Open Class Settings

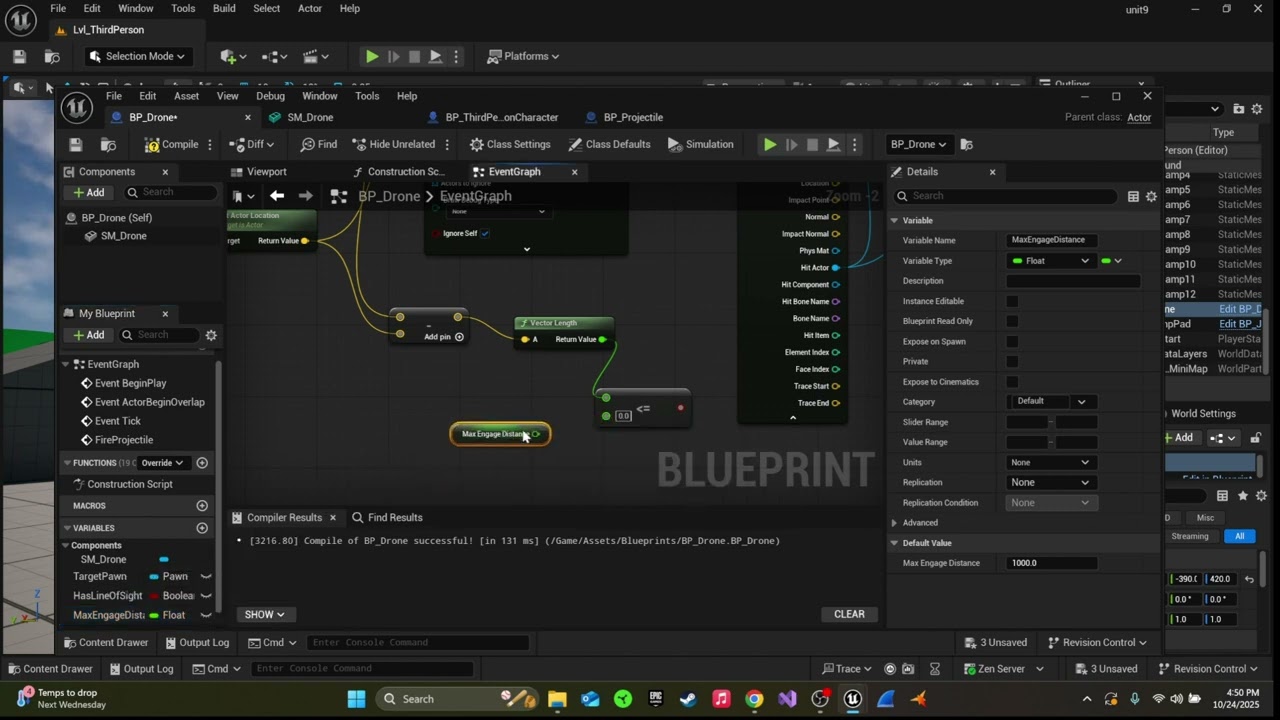[x=510, y=145]
